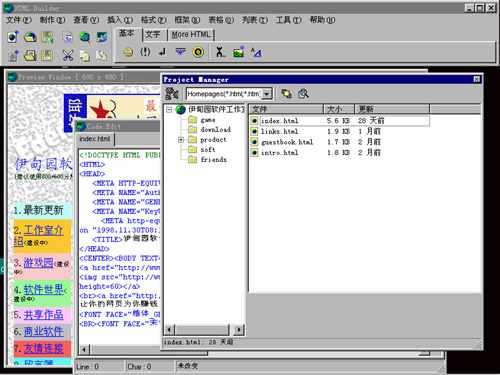Expand the product folder in tree
This screenshot has width=500, height=375.
181,140
